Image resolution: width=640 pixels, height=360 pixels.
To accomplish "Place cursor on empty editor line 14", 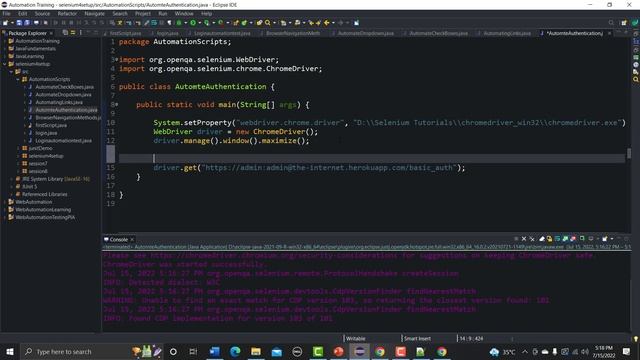I will click(371, 158).
